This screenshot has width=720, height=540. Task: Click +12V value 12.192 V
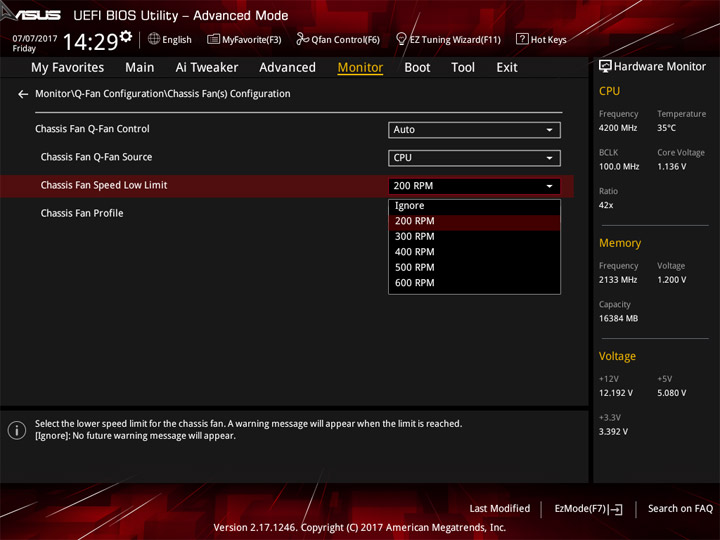pos(616,393)
